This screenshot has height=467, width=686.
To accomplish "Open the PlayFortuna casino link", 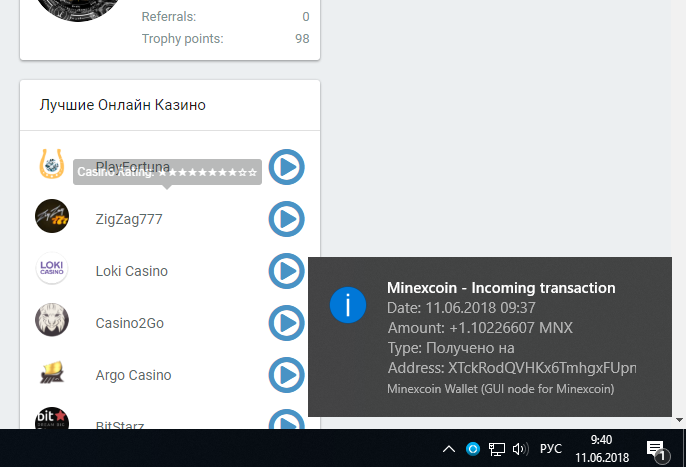I will [x=133, y=167].
